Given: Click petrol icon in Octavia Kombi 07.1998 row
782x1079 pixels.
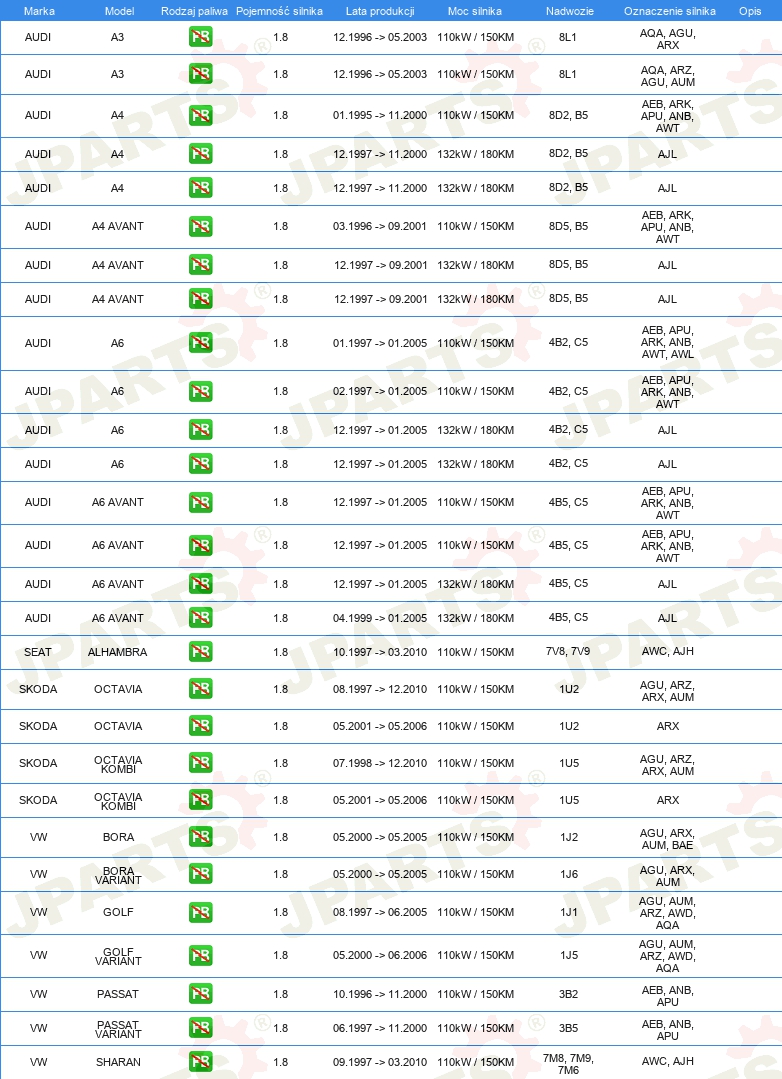Looking at the screenshot, I should click(200, 763).
